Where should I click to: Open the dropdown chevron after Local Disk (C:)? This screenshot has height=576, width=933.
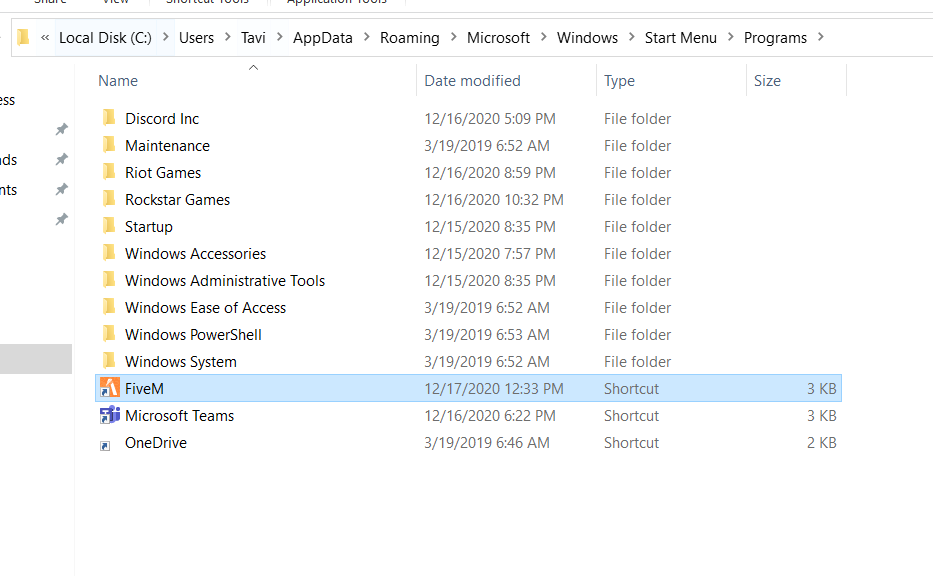[x=165, y=38]
